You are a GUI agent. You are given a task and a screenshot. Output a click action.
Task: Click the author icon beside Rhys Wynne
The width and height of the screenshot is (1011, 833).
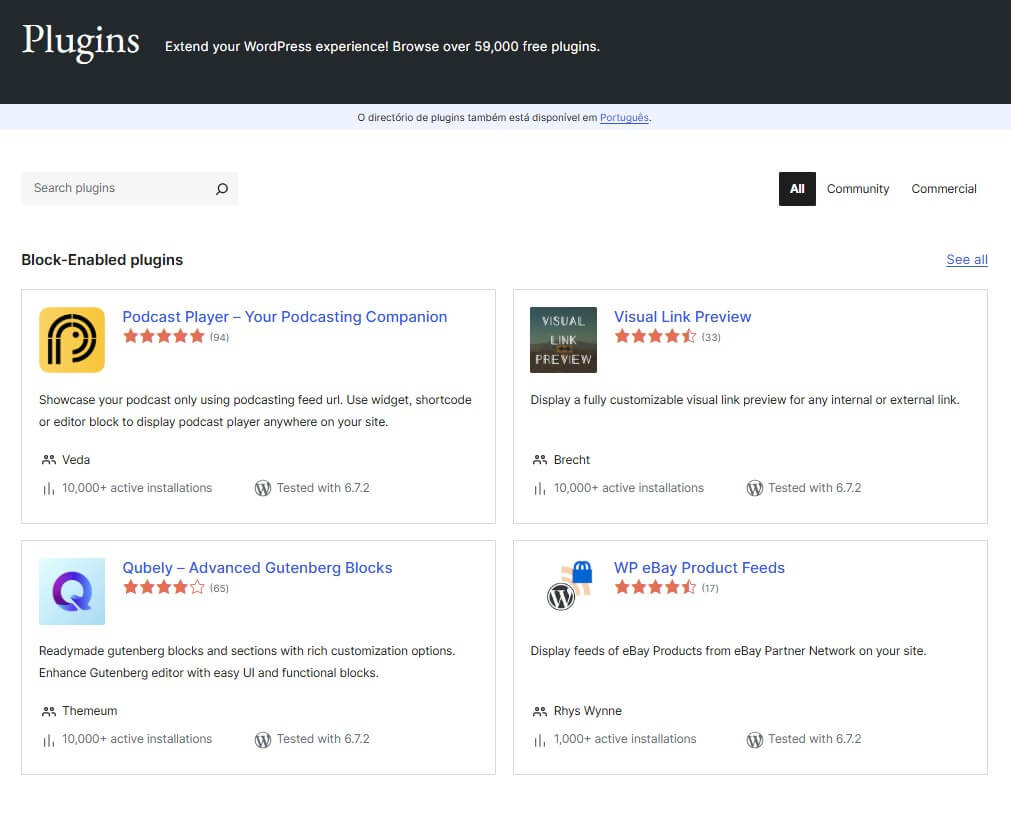click(540, 711)
